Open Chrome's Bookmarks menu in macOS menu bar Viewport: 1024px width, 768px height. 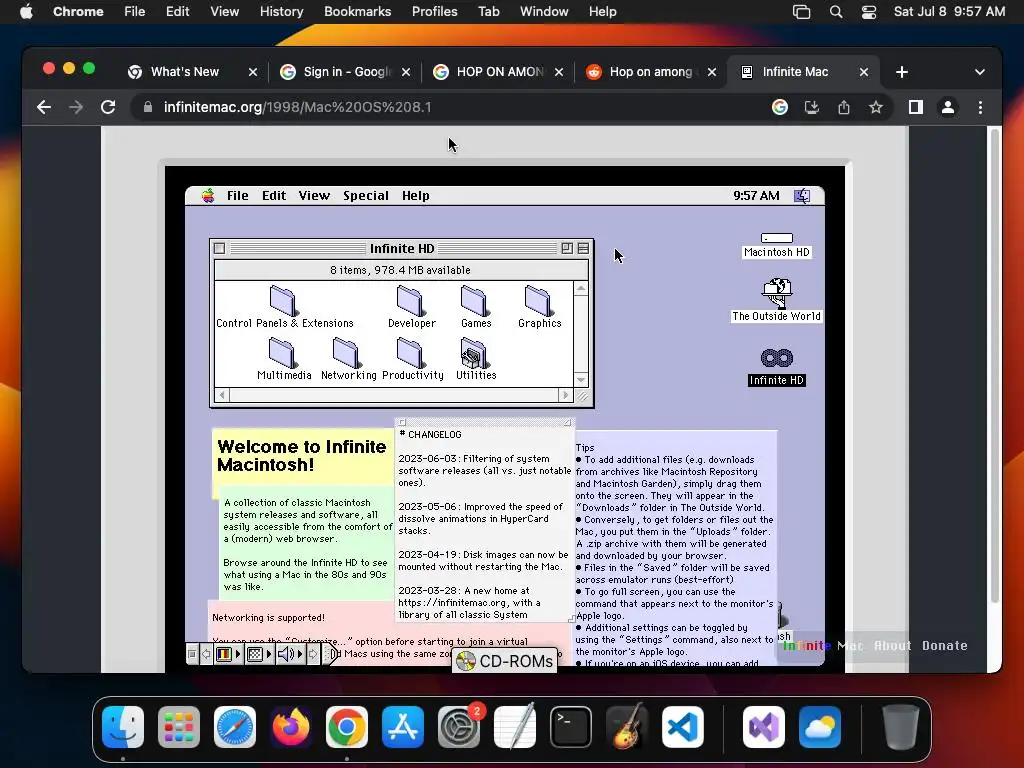point(357,12)
